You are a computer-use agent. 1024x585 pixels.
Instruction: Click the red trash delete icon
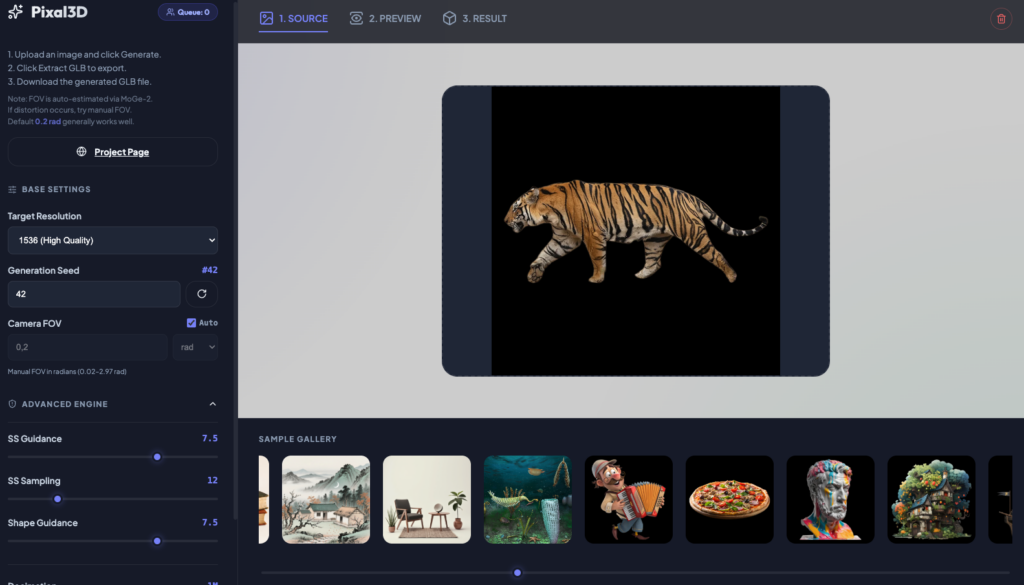[x=1001, y=19]
